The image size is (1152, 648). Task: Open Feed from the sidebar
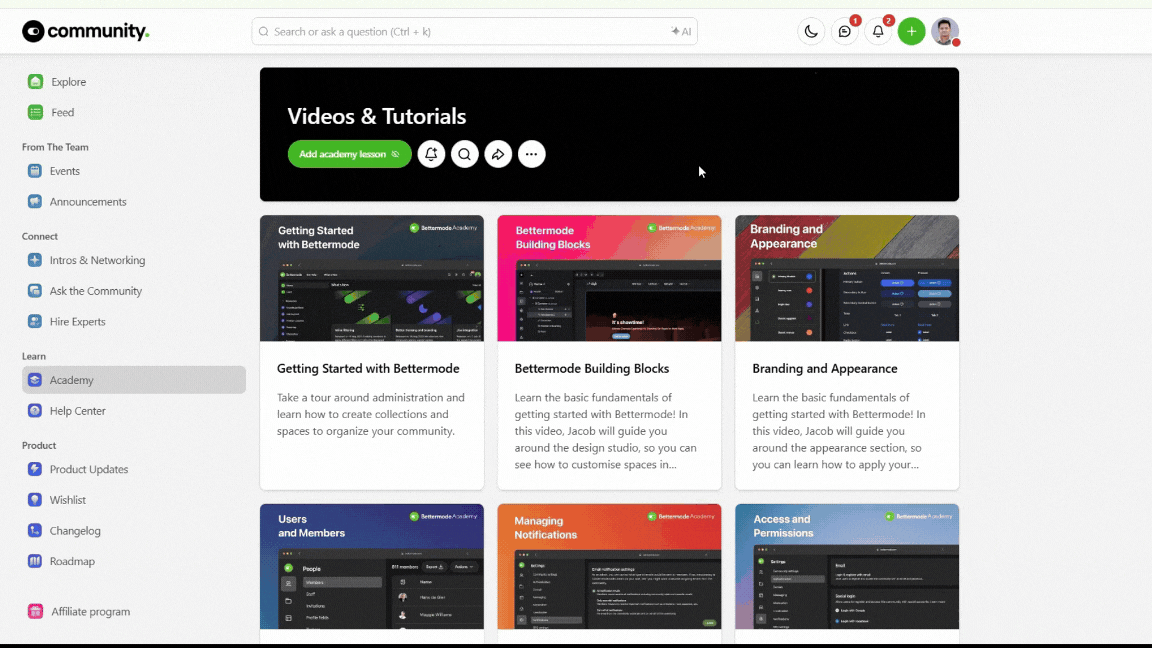pyautogui.click(x=62, y=113)
